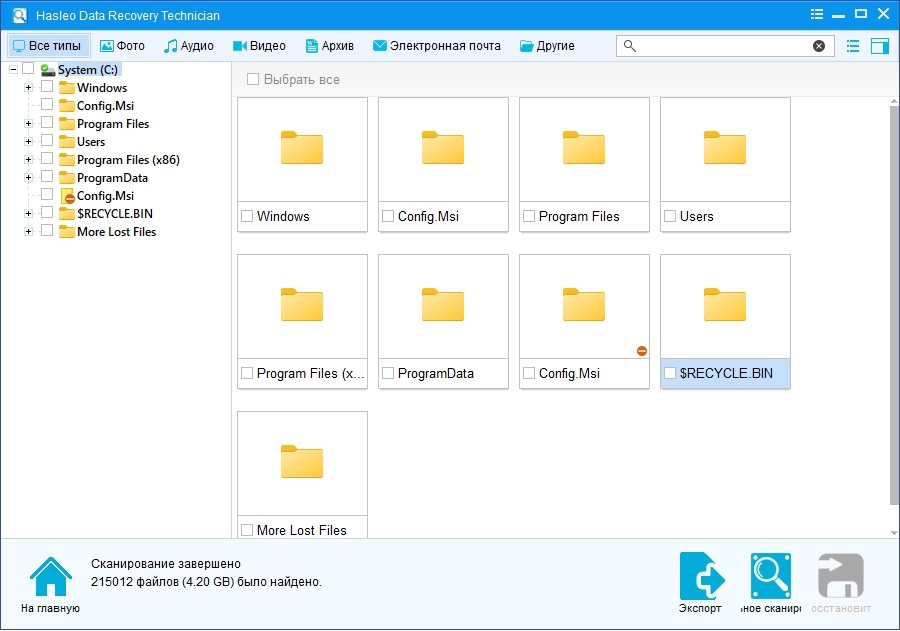
Task: Expand the Windows folder tree node
Action: 29,88
